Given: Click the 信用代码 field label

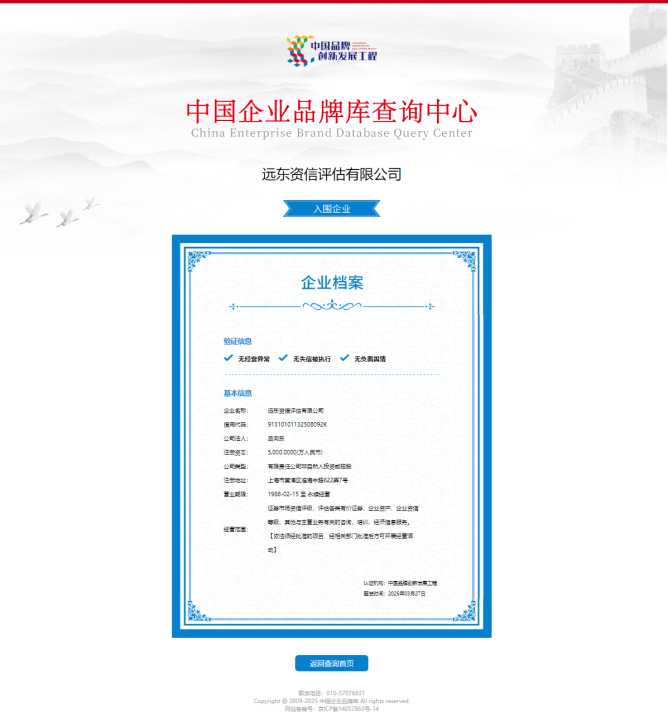Looking at the screenshot, I should click(x=236, y=425).
